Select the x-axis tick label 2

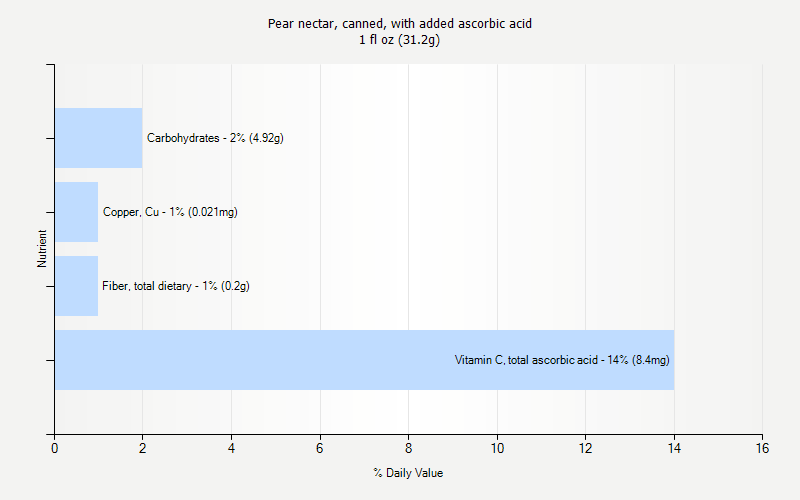click(143, 449)
